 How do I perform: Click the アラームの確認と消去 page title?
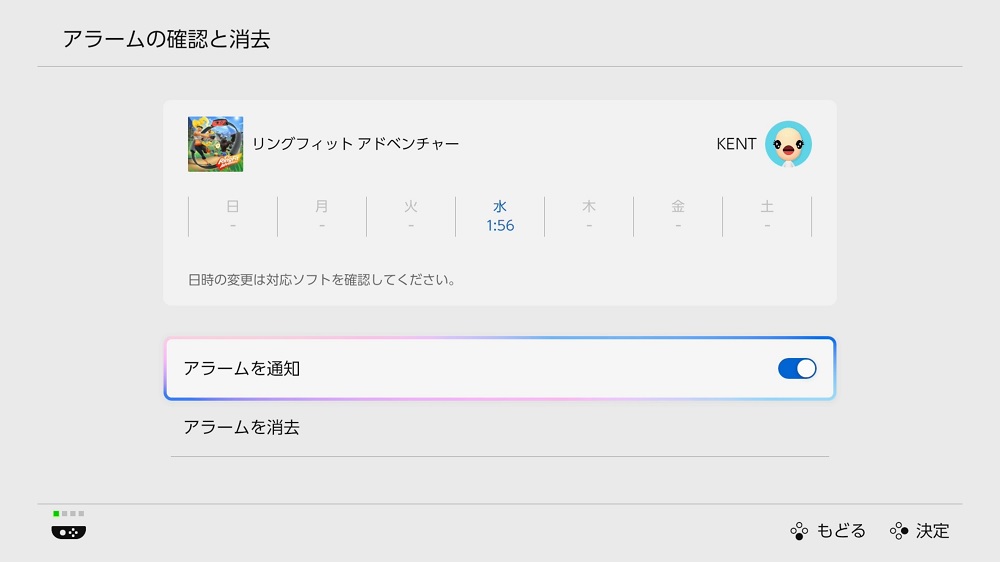click(x=166, y=40)
